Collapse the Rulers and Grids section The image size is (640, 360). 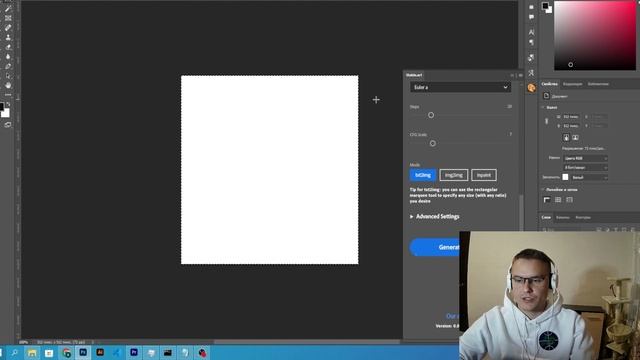click(x=543, y=189)
